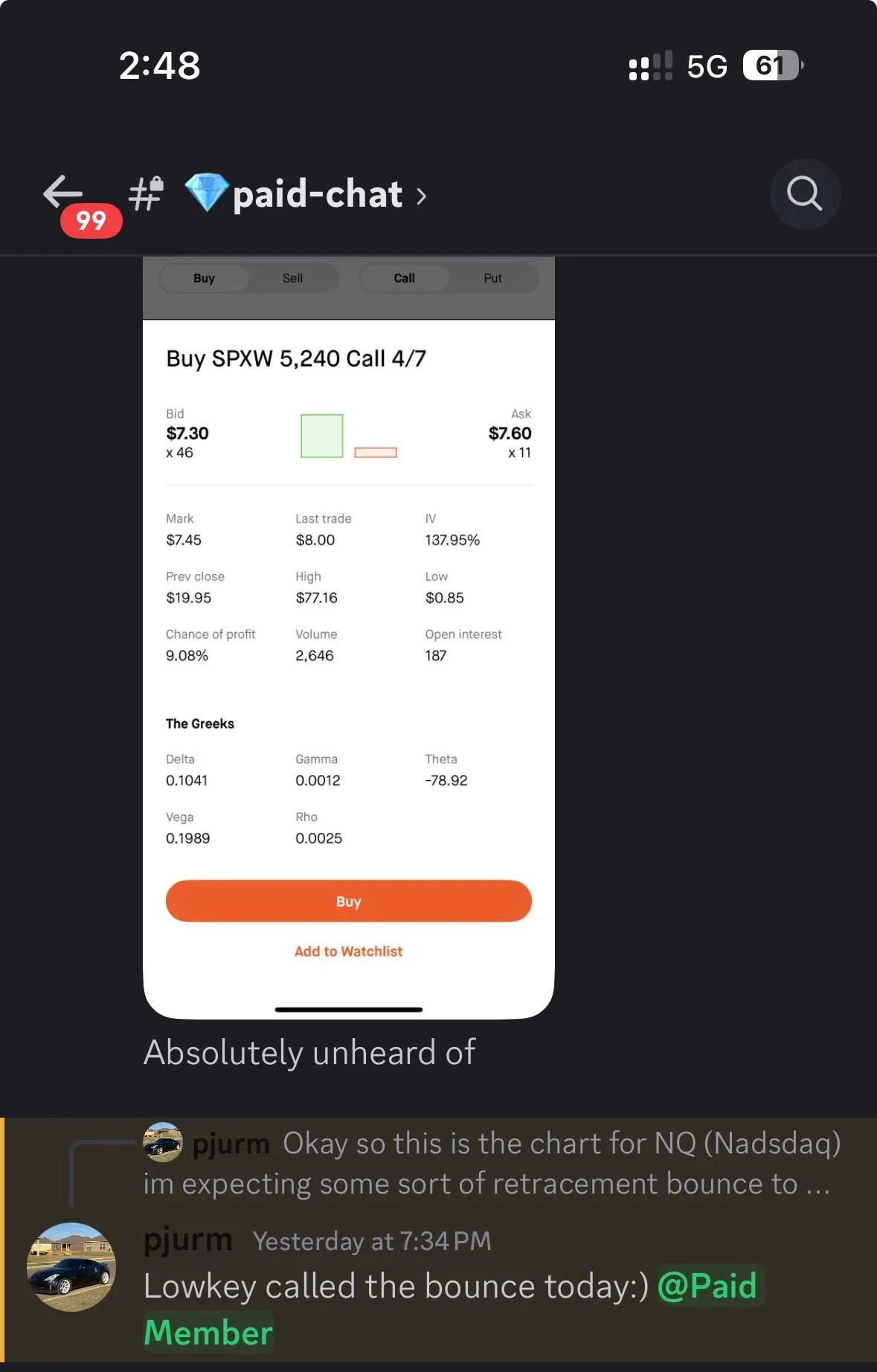Tap the locked channel hash icon

pyautogui.click(x=146, y=194)
